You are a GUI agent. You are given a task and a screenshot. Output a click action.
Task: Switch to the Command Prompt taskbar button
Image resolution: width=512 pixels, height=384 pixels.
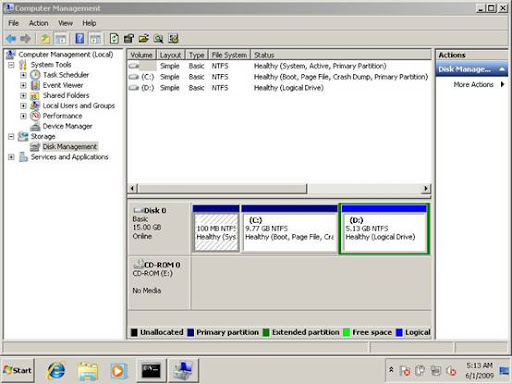pyautogui.click(x=151, y=370)
